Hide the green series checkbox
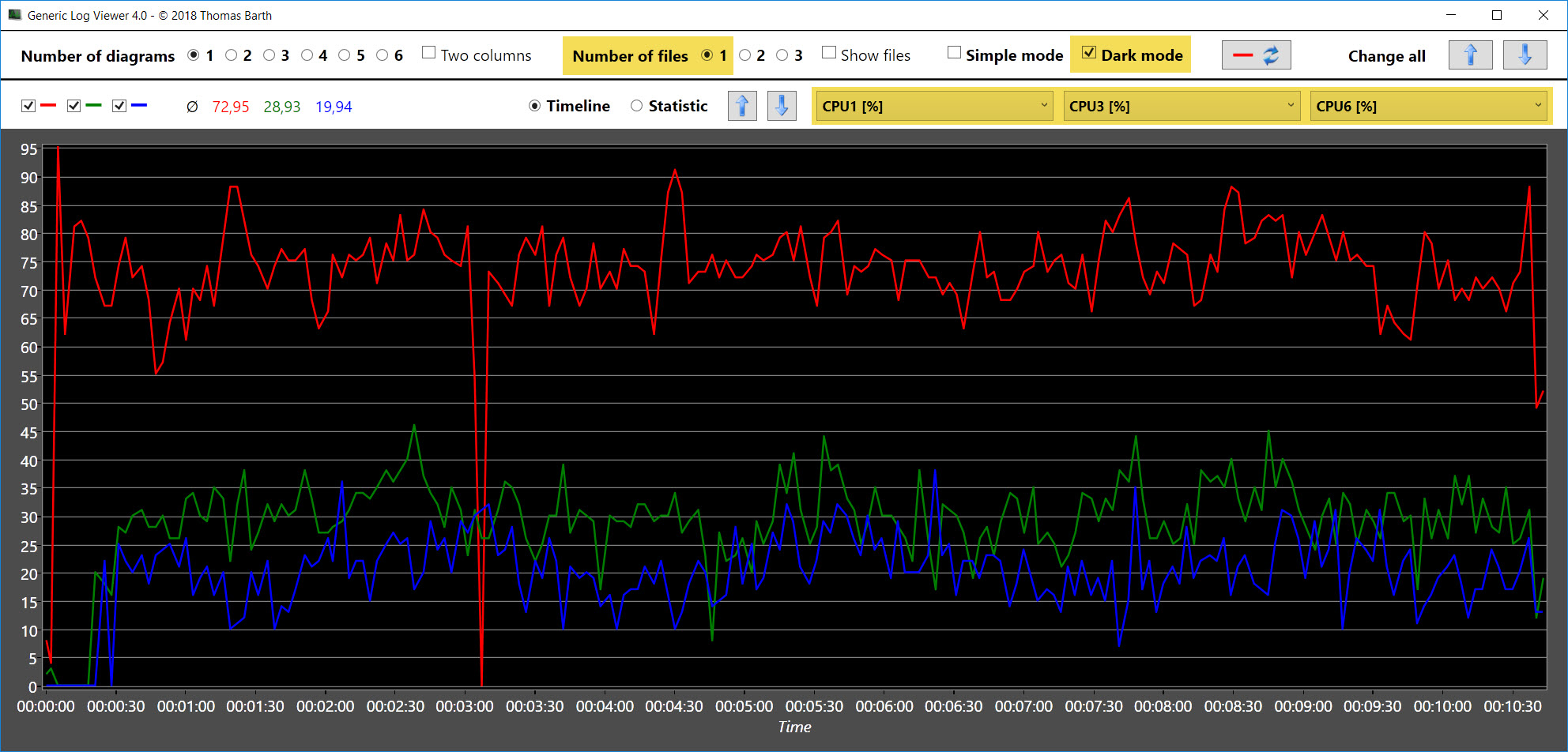 (74, 106)
